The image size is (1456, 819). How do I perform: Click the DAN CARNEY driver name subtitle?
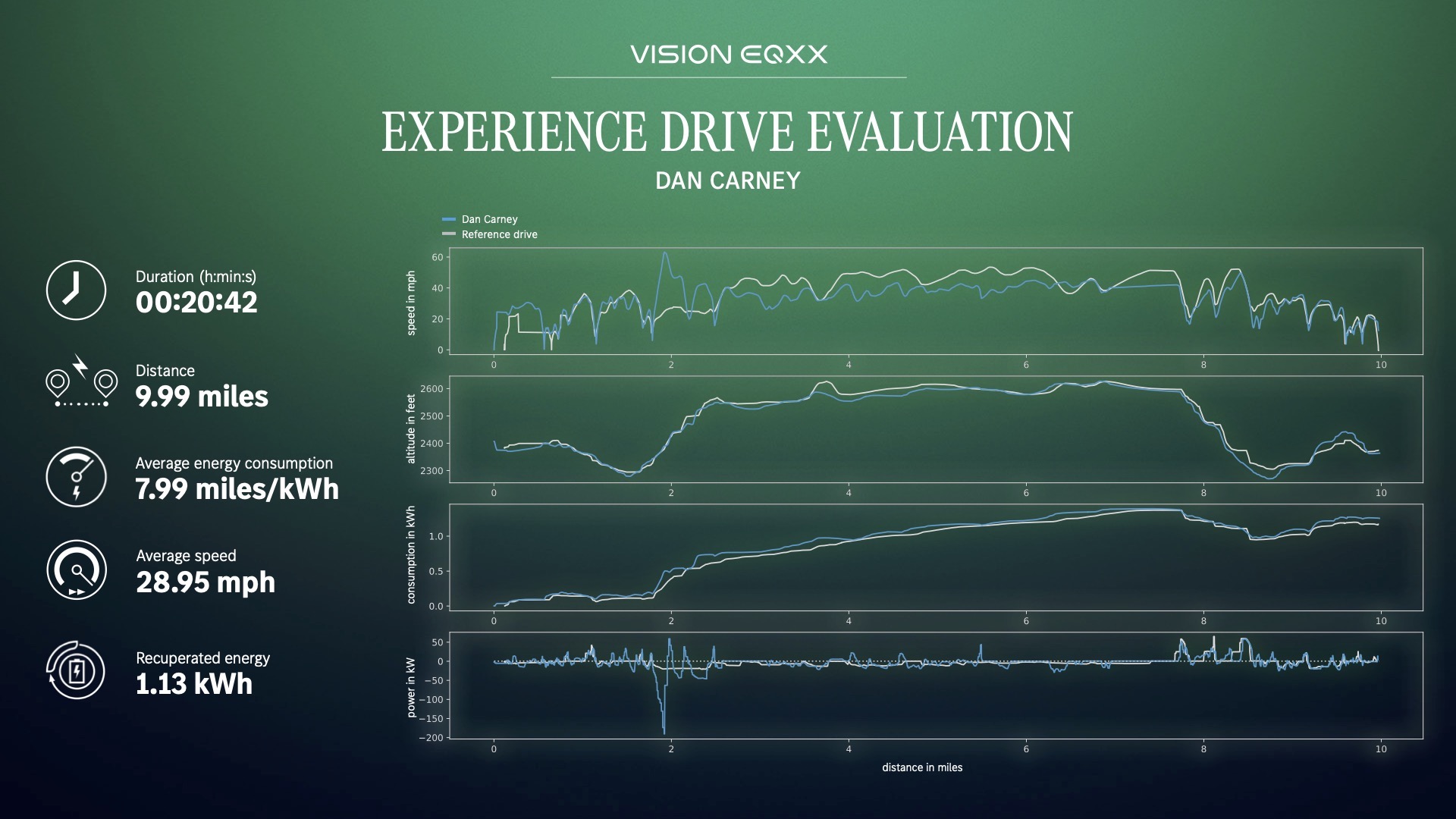click(x=727, y=180)
